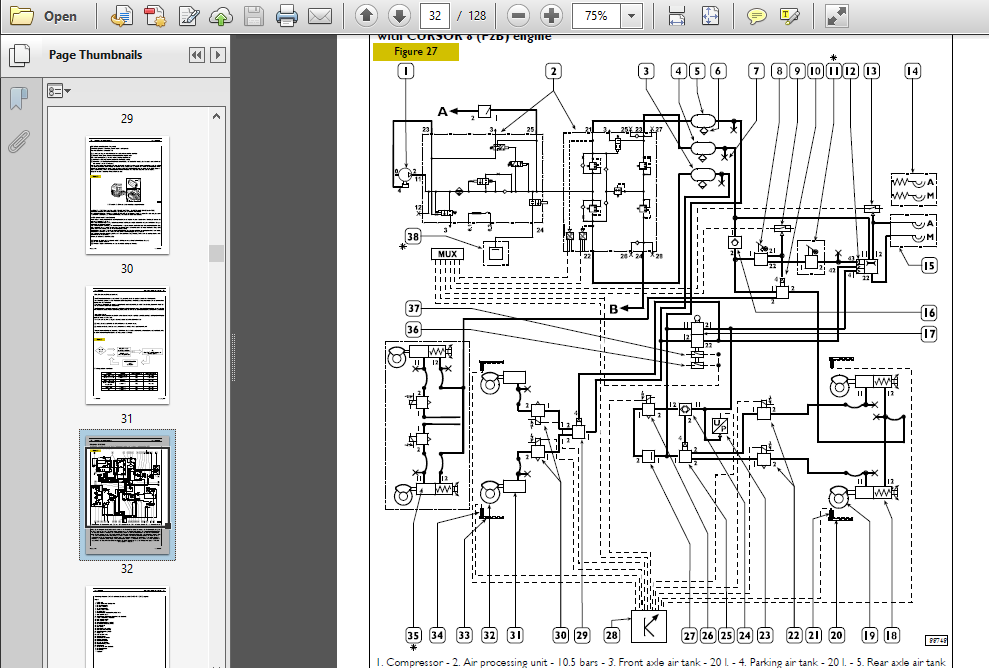The image size is (989, 668).
Task: Click callout number 35 in diagram
Action: (x=413, y=635)
